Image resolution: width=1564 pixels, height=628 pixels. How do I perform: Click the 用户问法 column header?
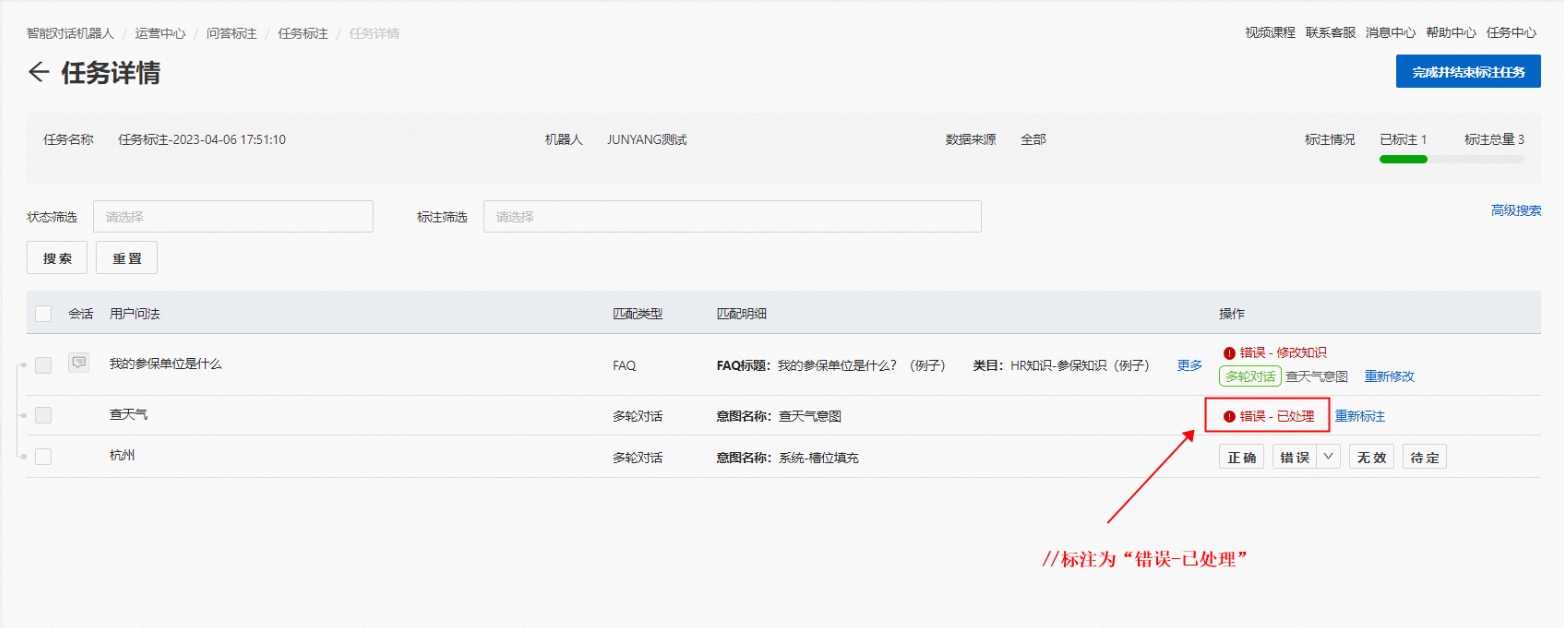135,314
